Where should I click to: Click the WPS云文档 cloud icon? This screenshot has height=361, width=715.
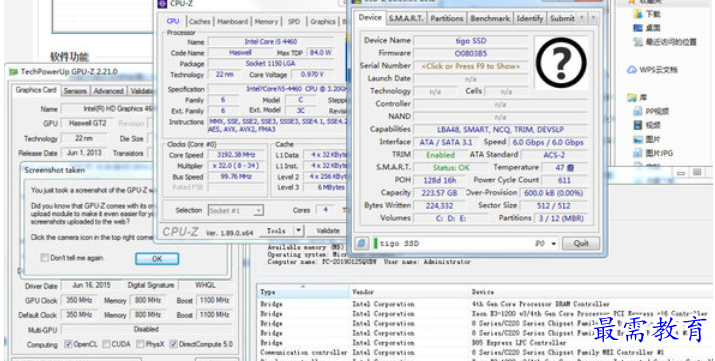pyautogui.click(x=632, y=70)
